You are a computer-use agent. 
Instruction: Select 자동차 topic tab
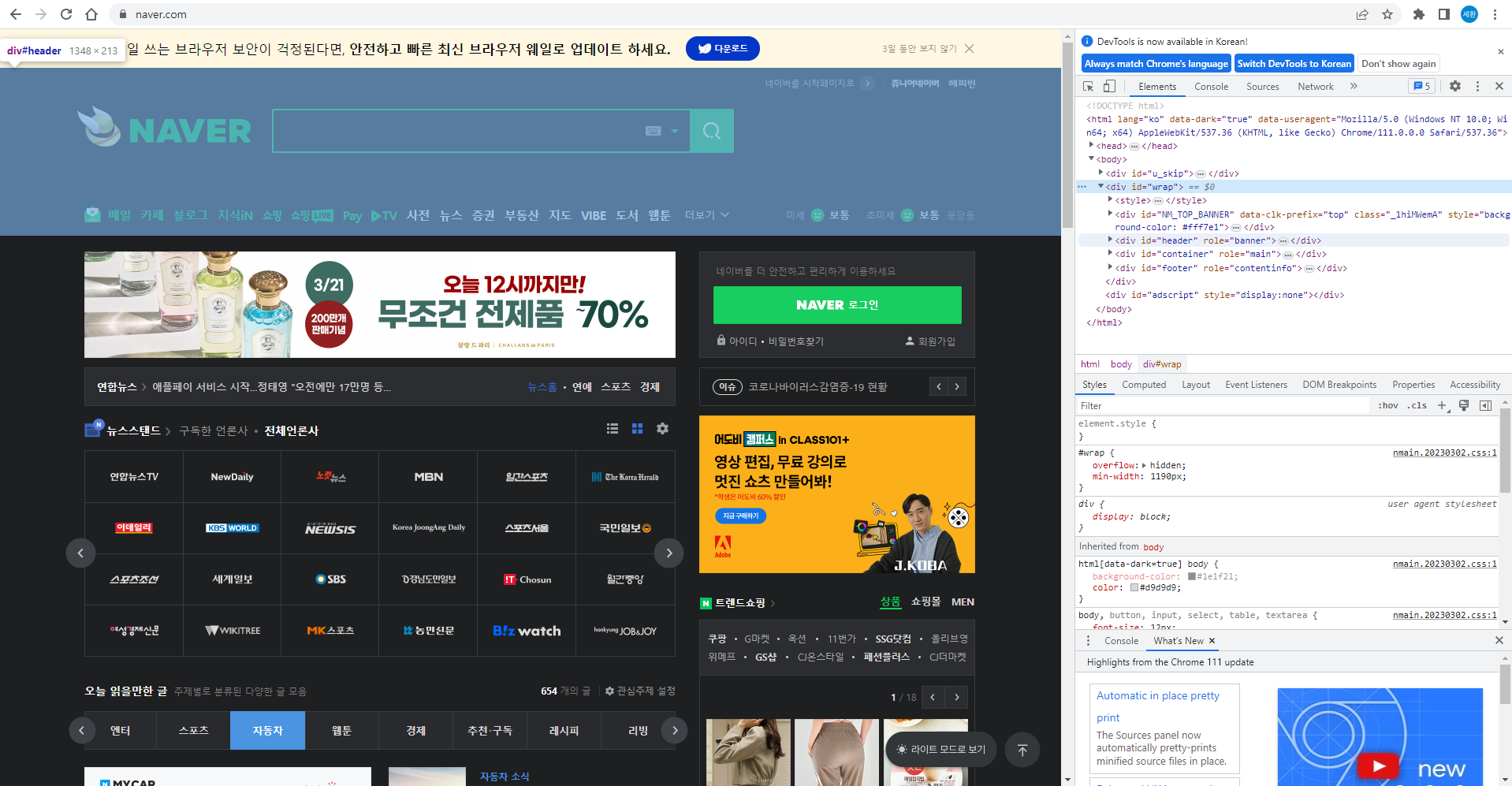[267, 730]
